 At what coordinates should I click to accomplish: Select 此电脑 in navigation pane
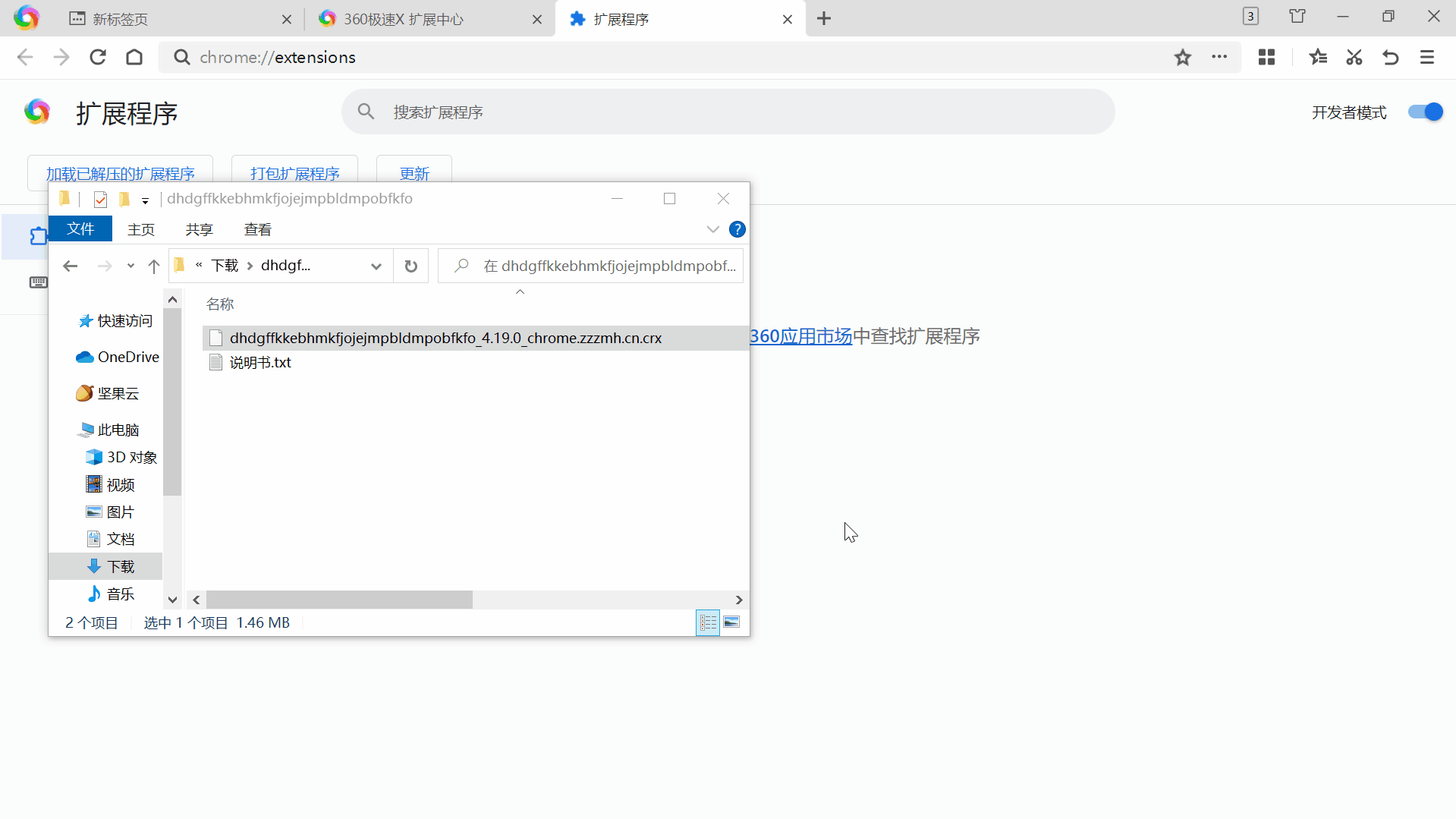point(108,430)
